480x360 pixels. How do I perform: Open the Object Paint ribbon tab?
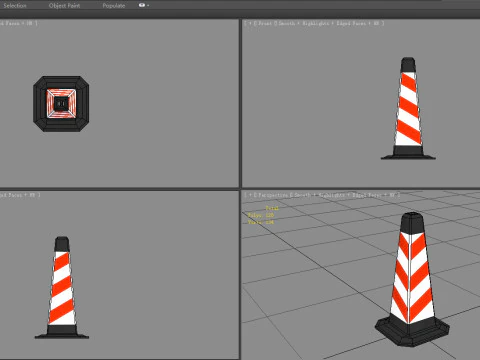click(x=64, y=6)
